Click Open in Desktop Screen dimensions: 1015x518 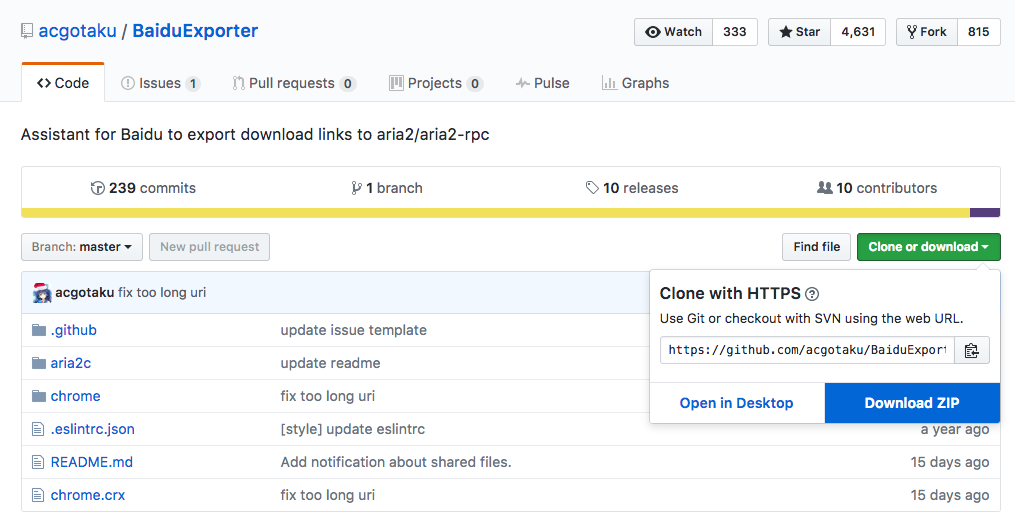pos(737,403)
